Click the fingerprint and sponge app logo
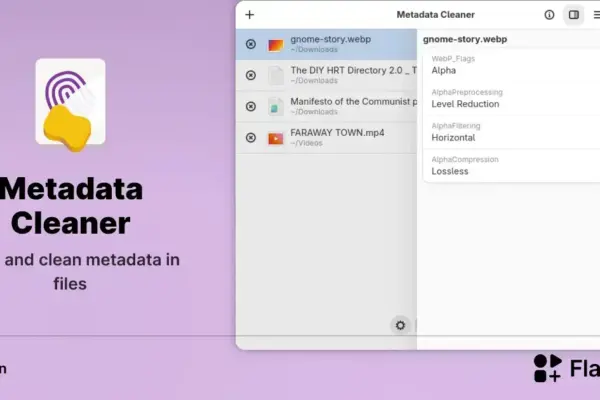The height and width of the screenshot is (400, 600). 70,104
